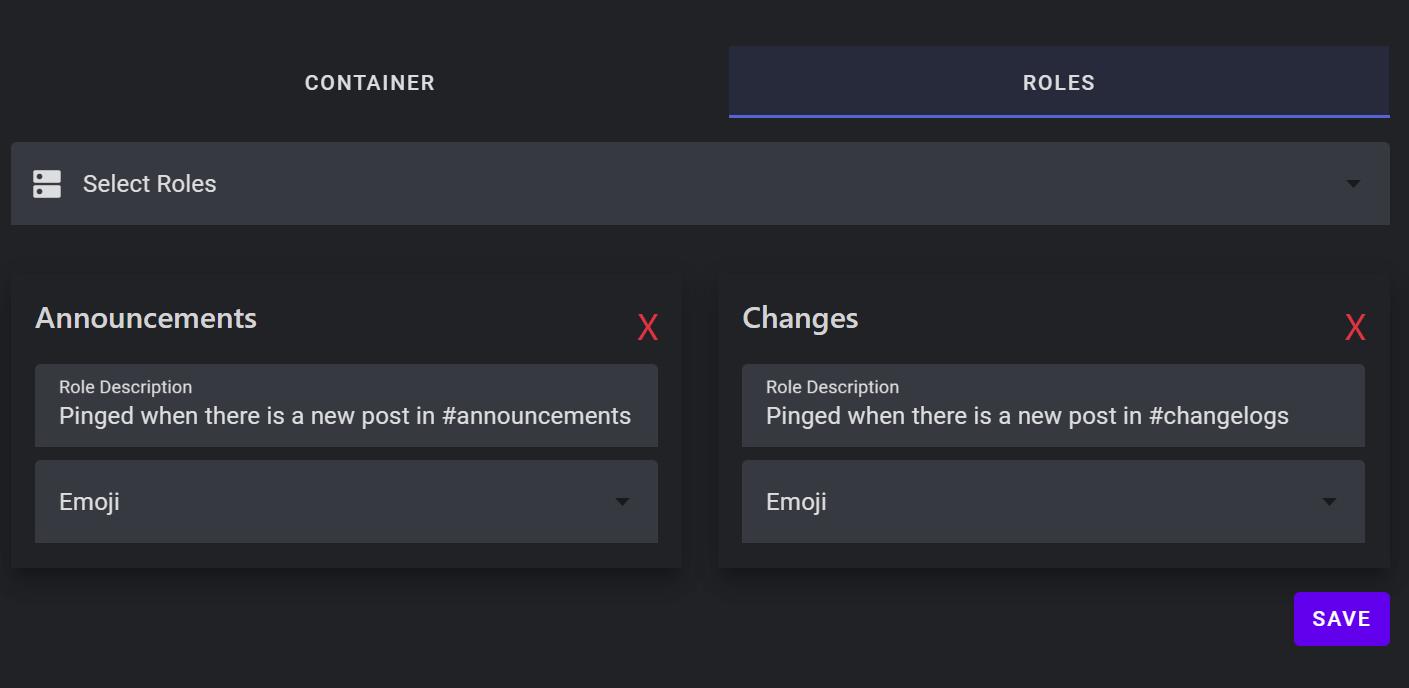Click the chevron at the end of Select Roles
Image resolution: width=1409 pixels, height=688 pixels.
[x=1353, y=183]
